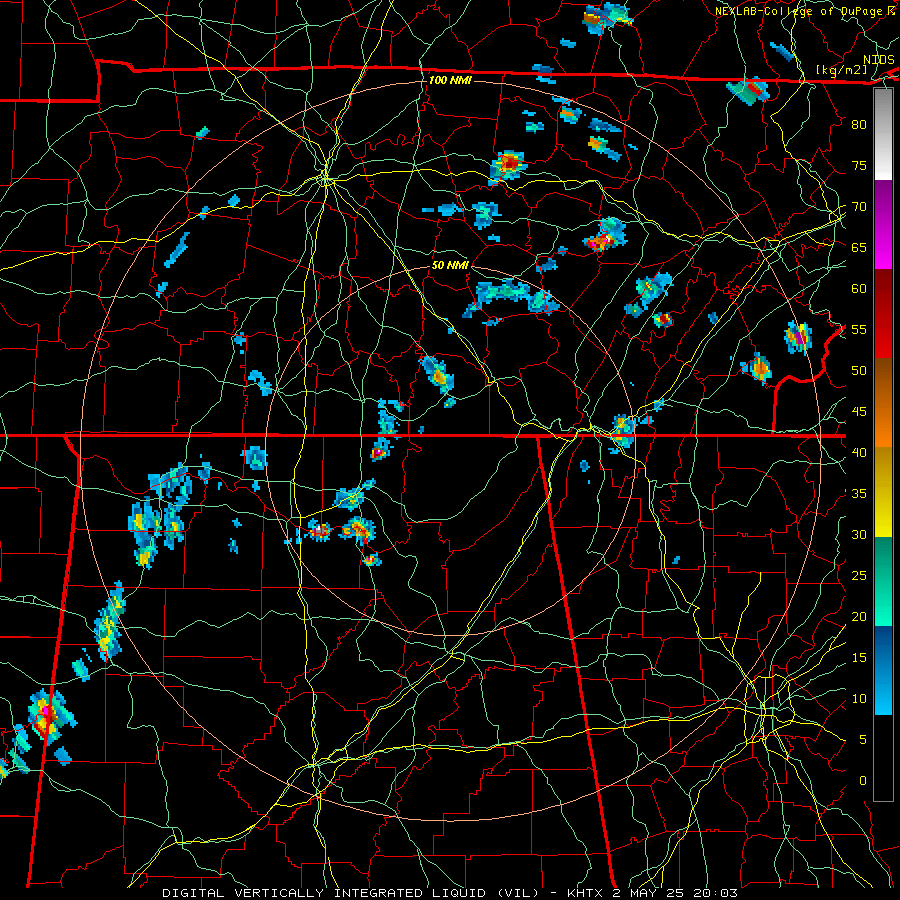Click the 100 NMI range ring label

click(450, 80)
